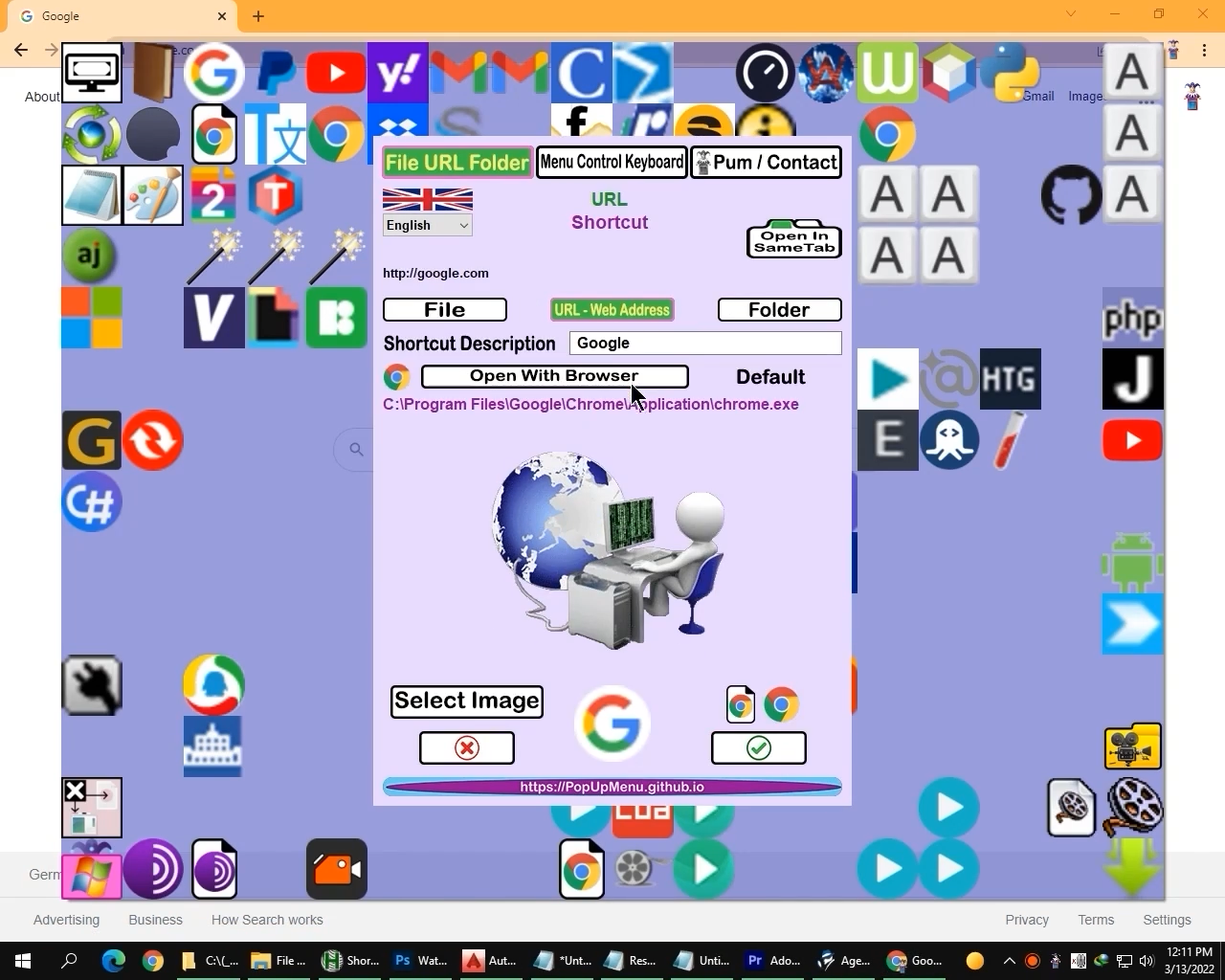Screen dimensions: 1225x980
Task: Click the Google G image preview
Action: (x=612, y=724)
